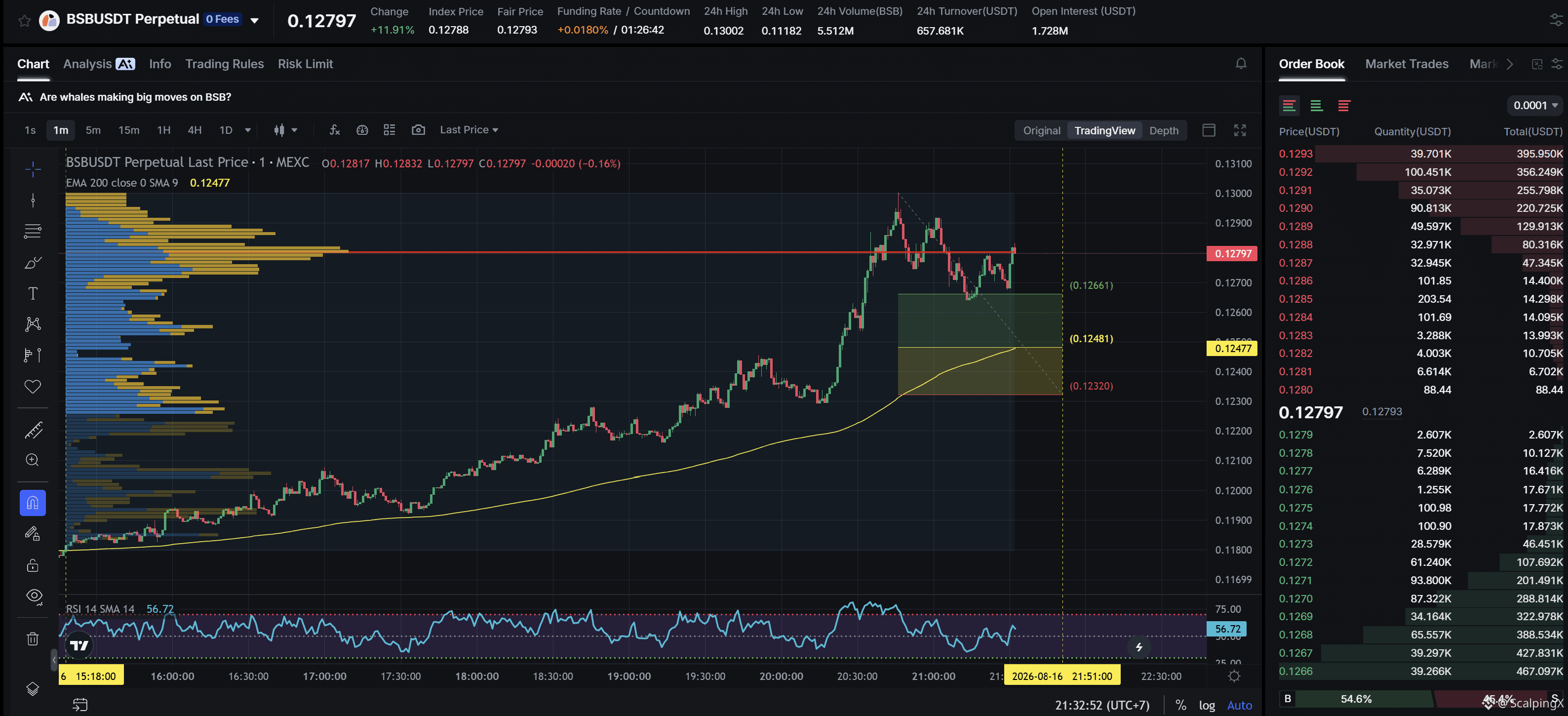This screenshot has width=1568, height=716.
Task: Select the 5m timeframe
Action: point(93,130)
